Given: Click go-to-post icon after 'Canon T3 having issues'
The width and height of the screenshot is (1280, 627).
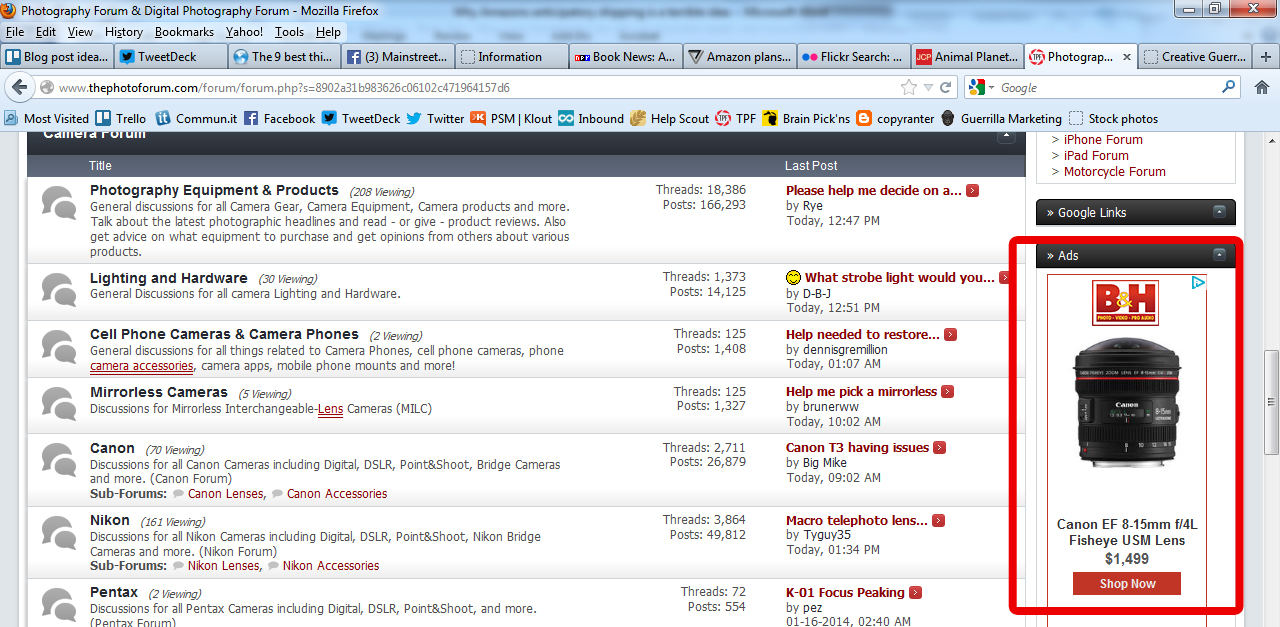Looking at the screenshot, I should pyautogui.click(x=939, y=448).
